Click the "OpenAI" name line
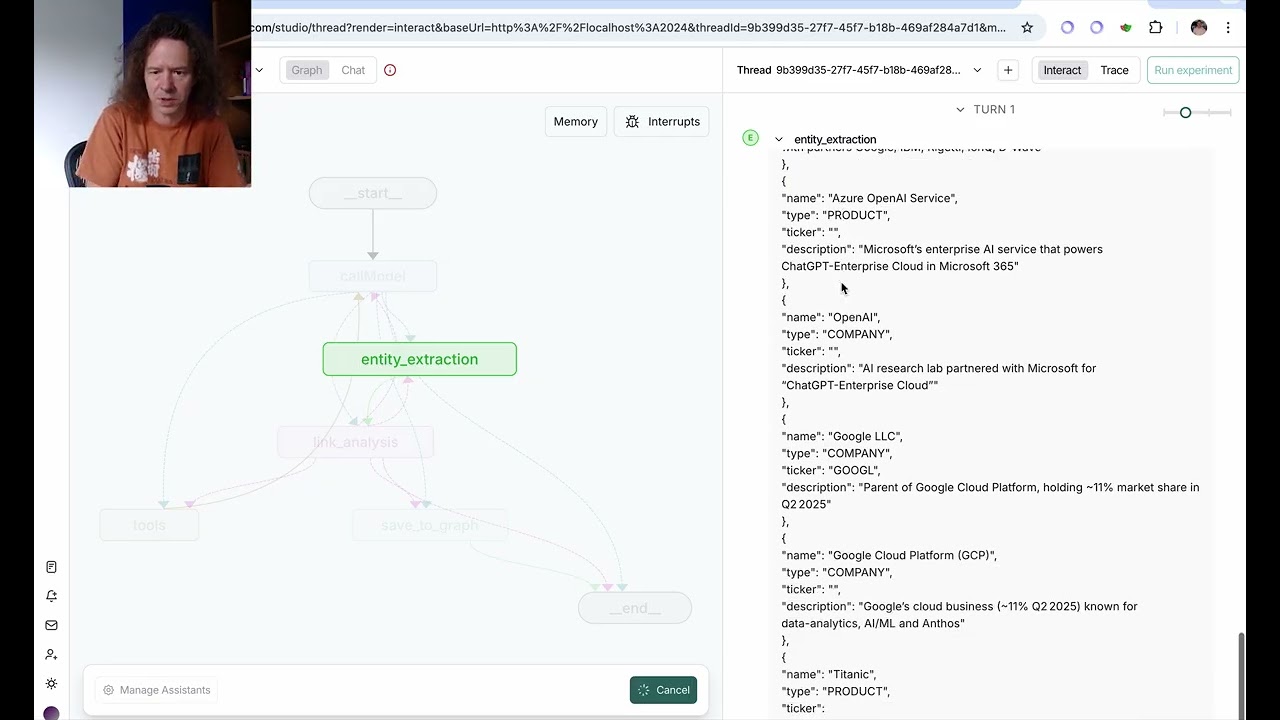 click(x=831, y=317)
